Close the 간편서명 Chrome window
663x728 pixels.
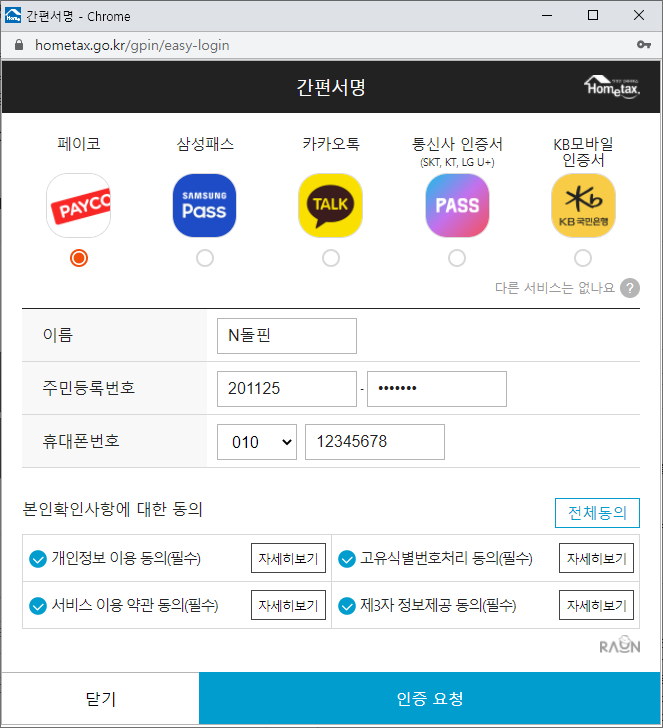click(x=639, y=15)
